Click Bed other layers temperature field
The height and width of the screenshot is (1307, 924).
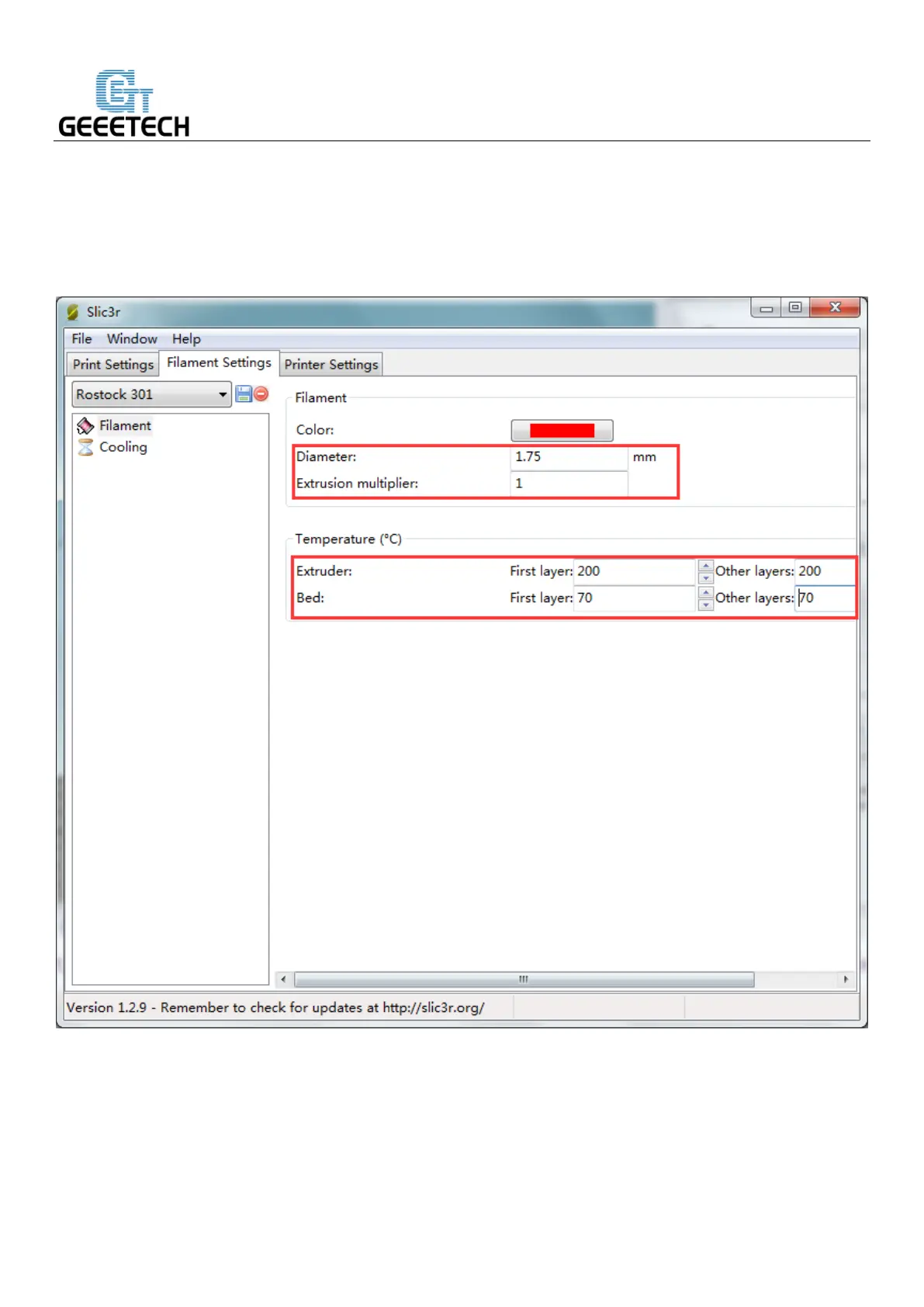click(825, 598)
